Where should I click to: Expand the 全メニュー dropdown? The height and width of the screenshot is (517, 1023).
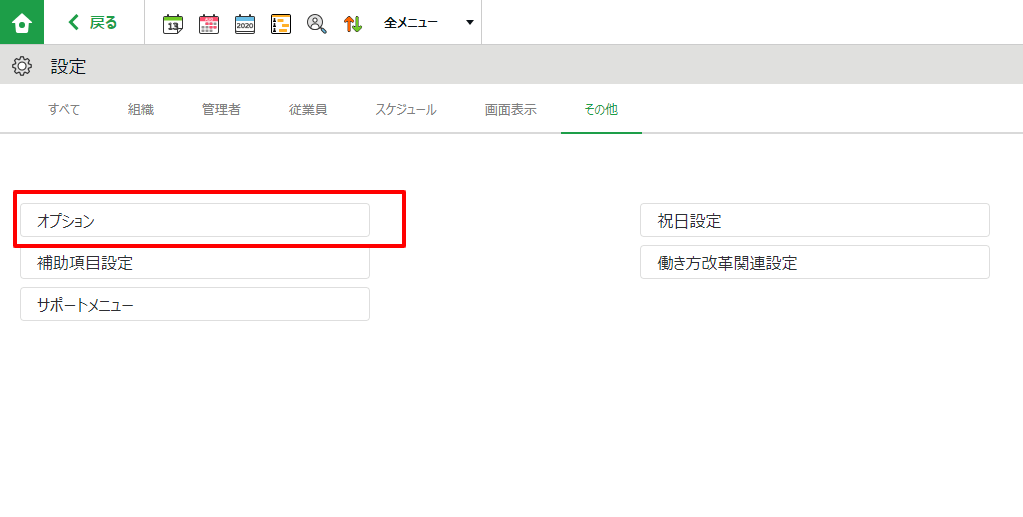click(x=429, y=23)
